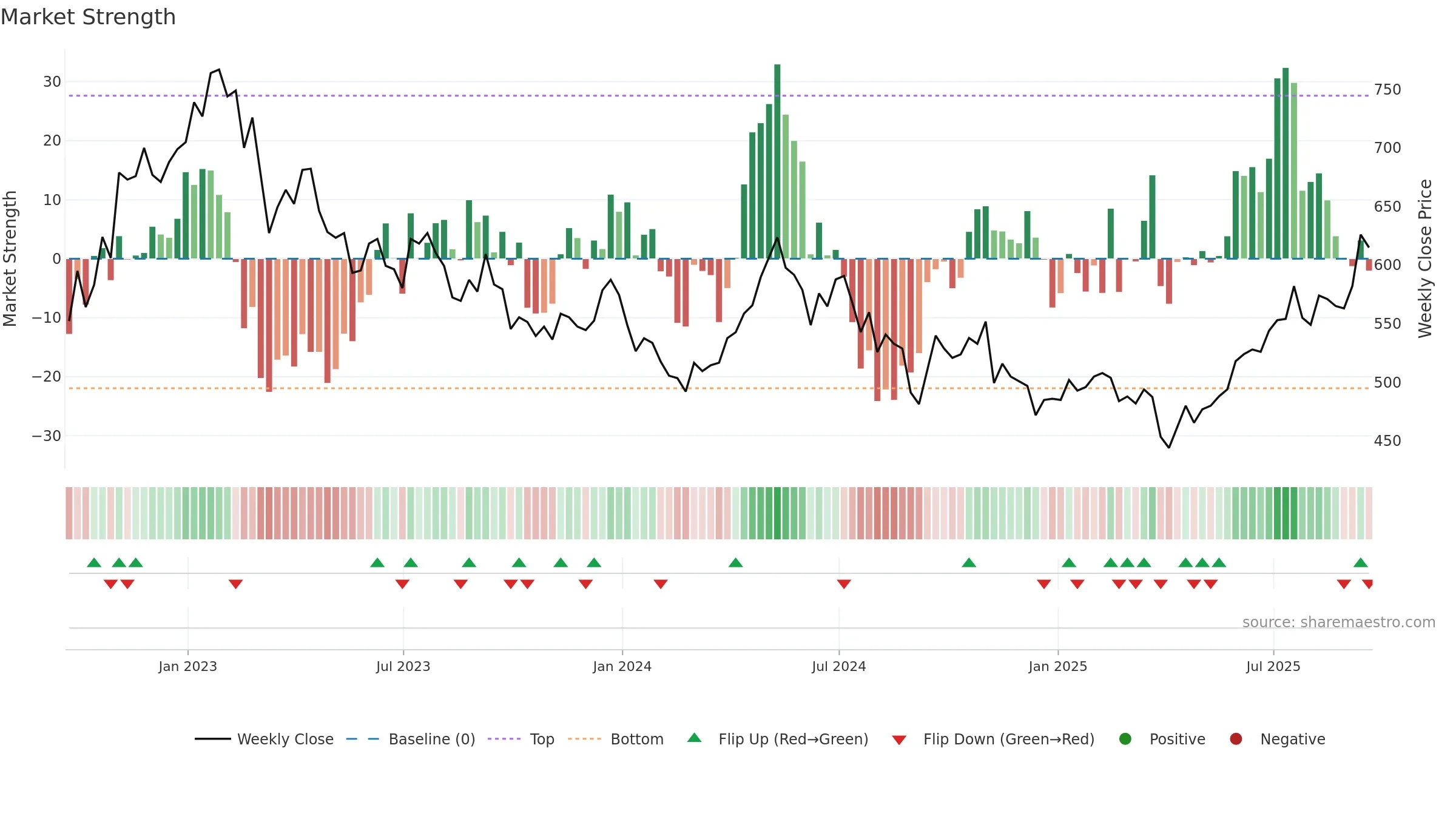The width and height of the screenshot is (1456, 819).
Task: Click the Jul 2024 x-axis label
Action: click(x=839, y=666)
